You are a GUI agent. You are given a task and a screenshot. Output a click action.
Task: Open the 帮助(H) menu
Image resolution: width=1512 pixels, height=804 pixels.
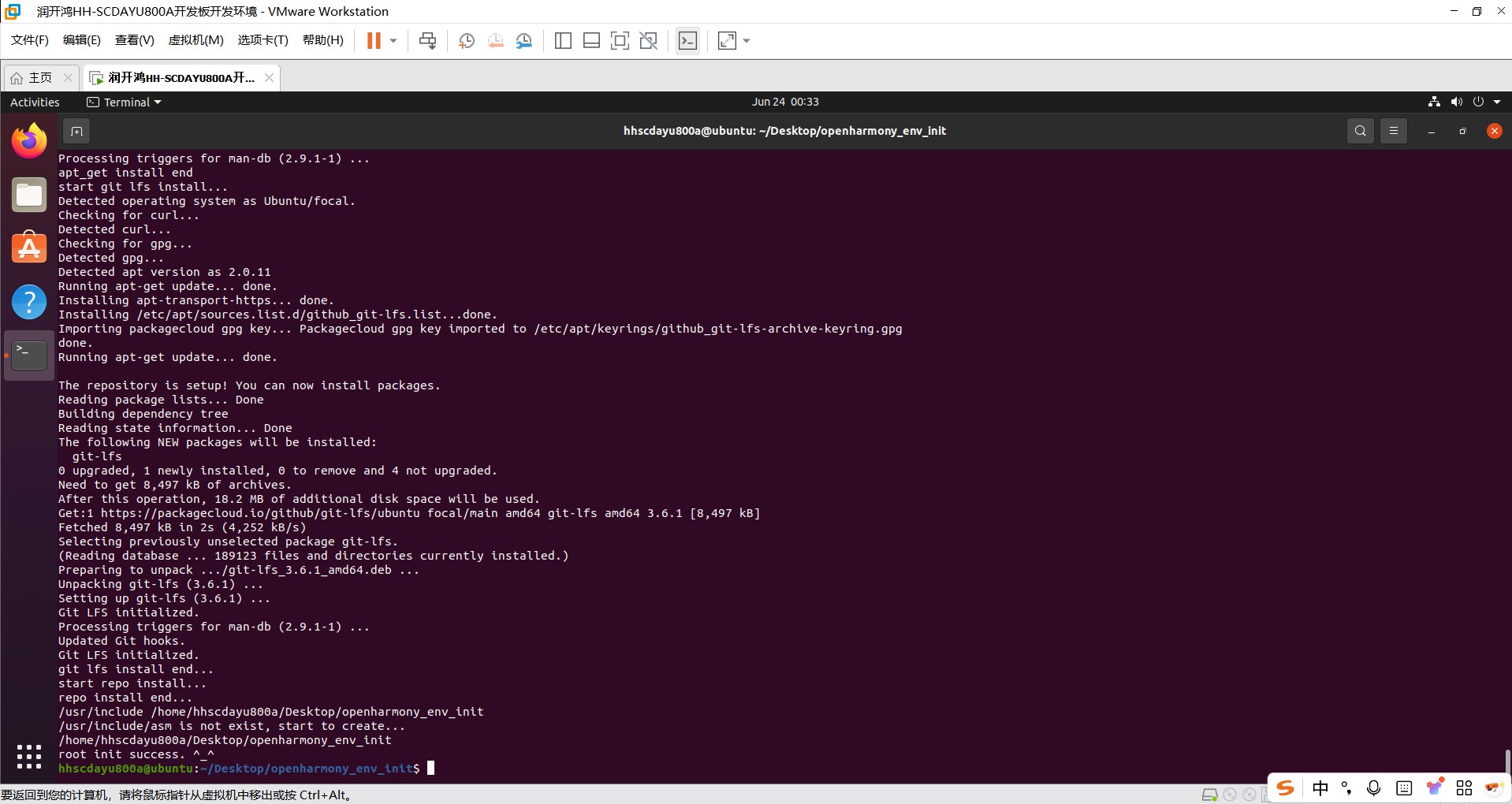(x=323, y=40)
